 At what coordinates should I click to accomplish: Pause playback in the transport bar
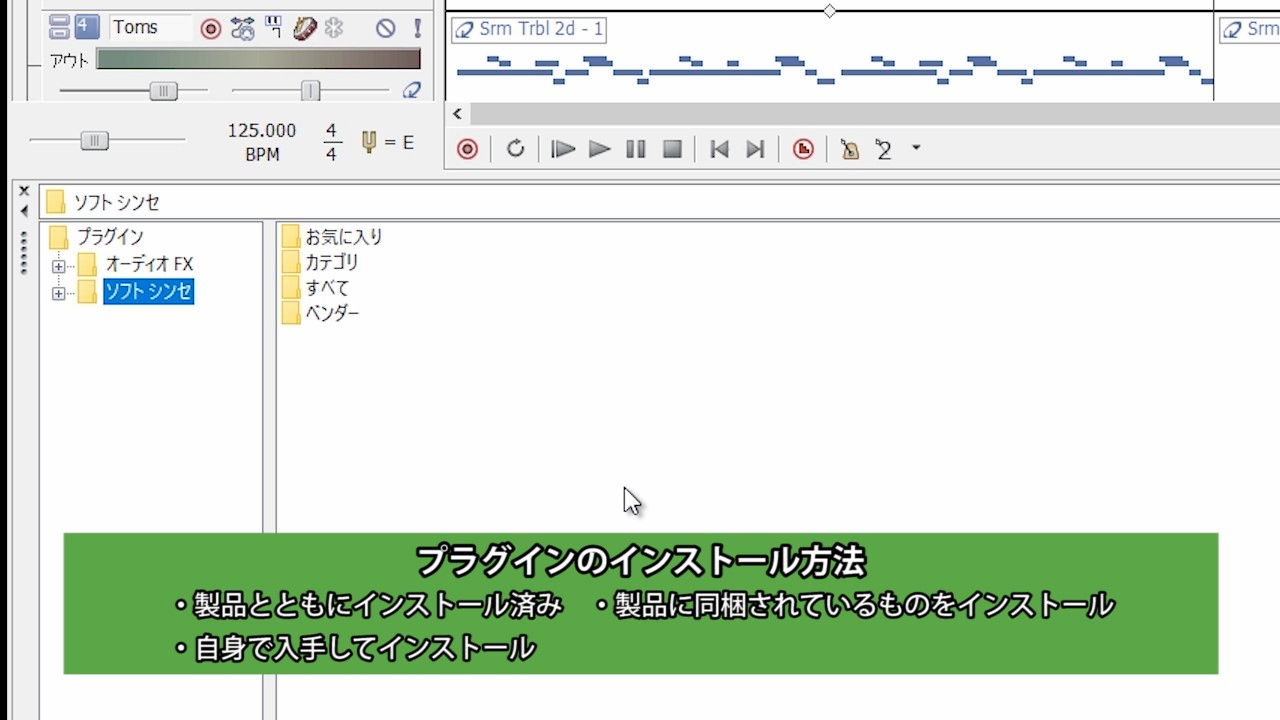coord(635,149)
